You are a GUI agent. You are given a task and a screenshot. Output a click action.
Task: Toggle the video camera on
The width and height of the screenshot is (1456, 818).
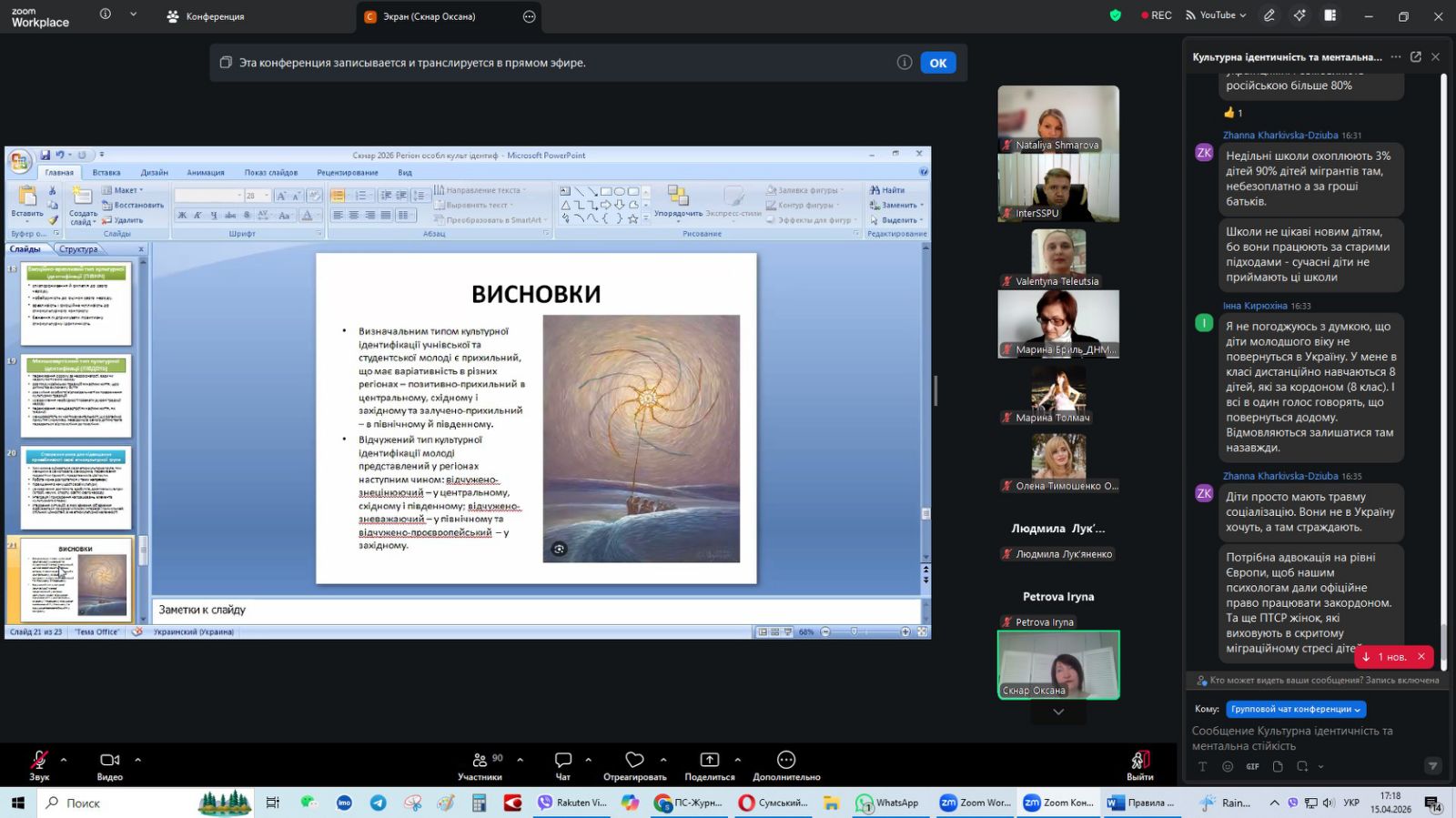tap(109, 760)
